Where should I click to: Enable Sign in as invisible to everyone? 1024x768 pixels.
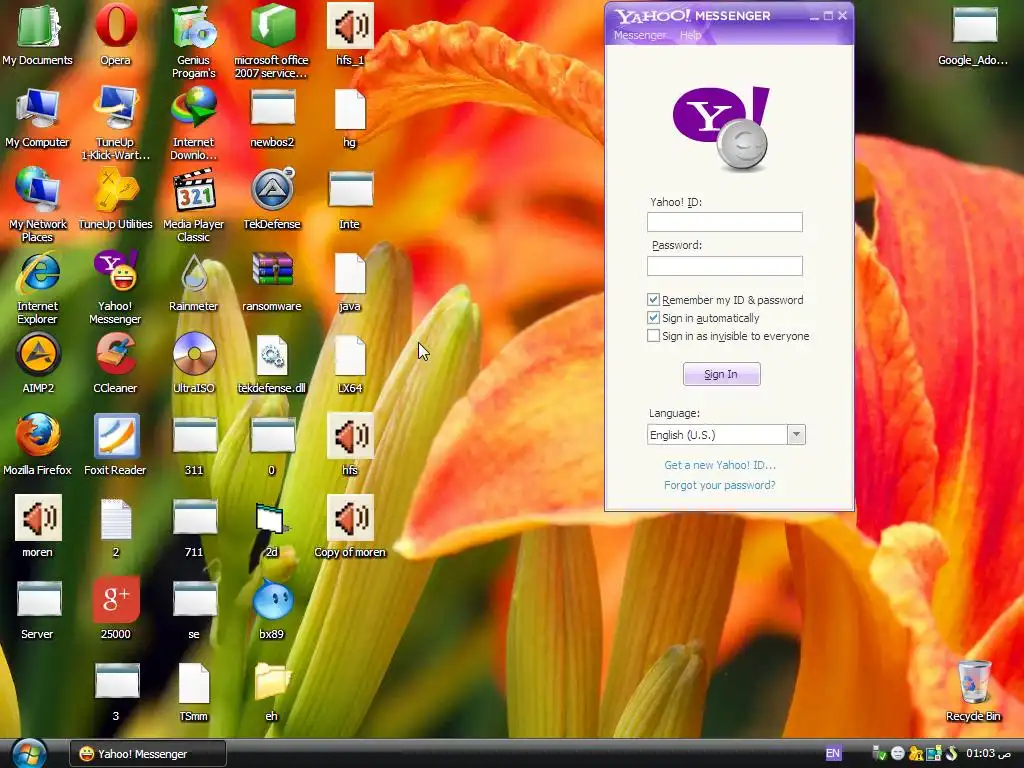(x=653, y=336)
